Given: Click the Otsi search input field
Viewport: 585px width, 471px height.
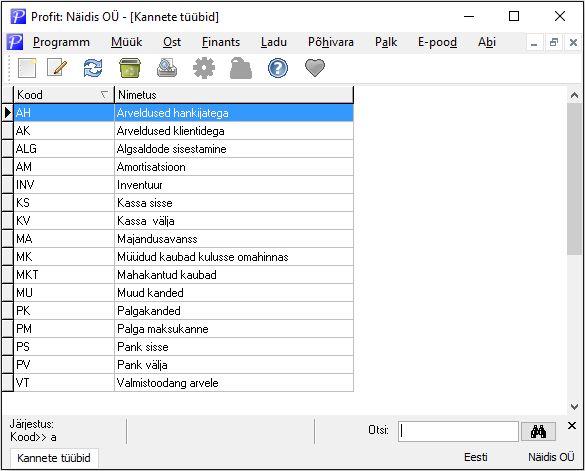Looking at the screenshot, I should coord(458,431).
